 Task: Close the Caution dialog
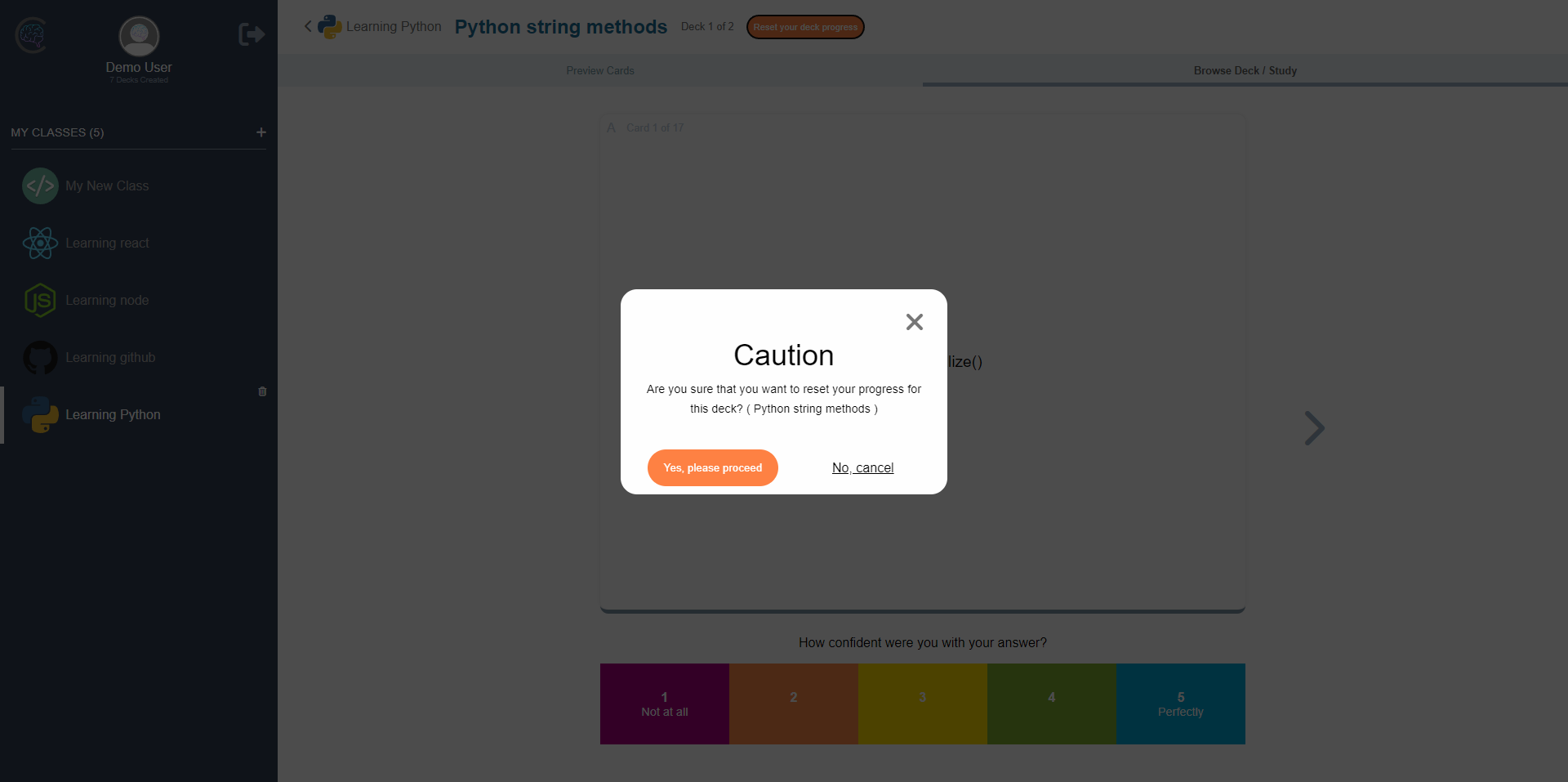(x=914, y=321)
